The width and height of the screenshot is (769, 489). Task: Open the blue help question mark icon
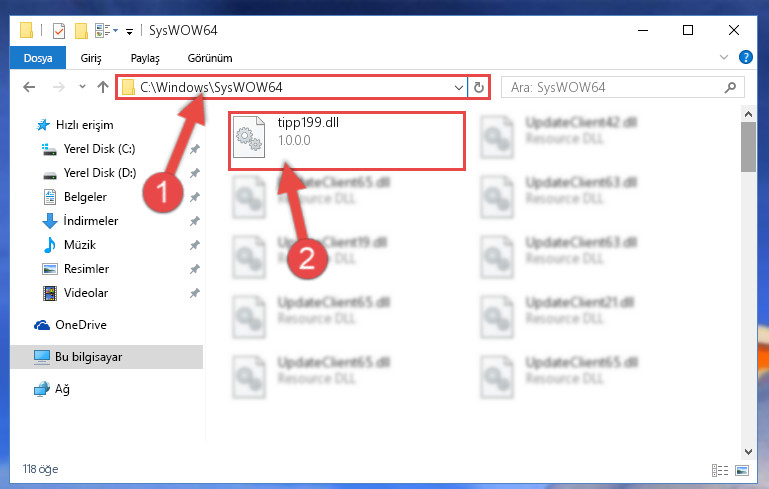[x=745, y=57]
